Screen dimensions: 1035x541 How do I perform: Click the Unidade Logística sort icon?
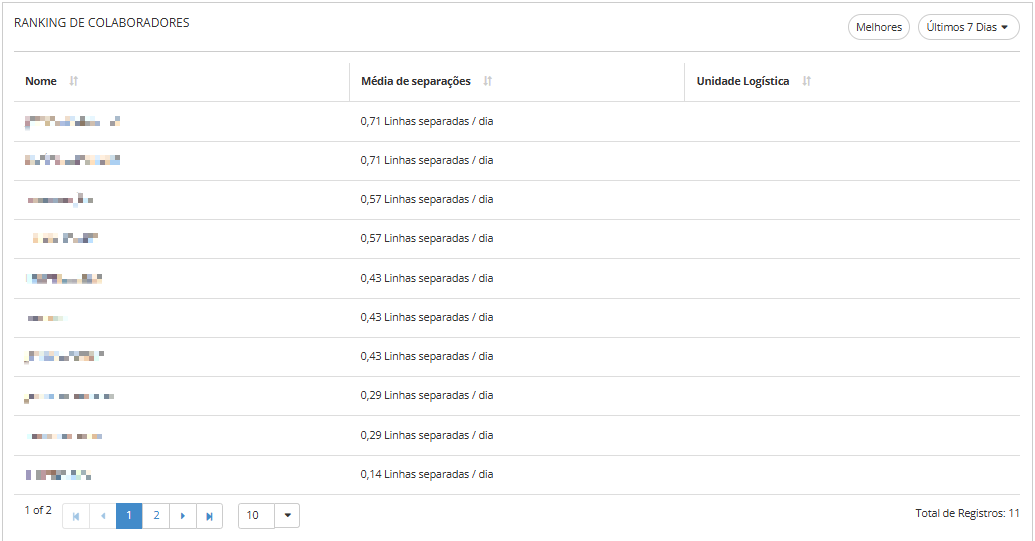pos(807,81)
